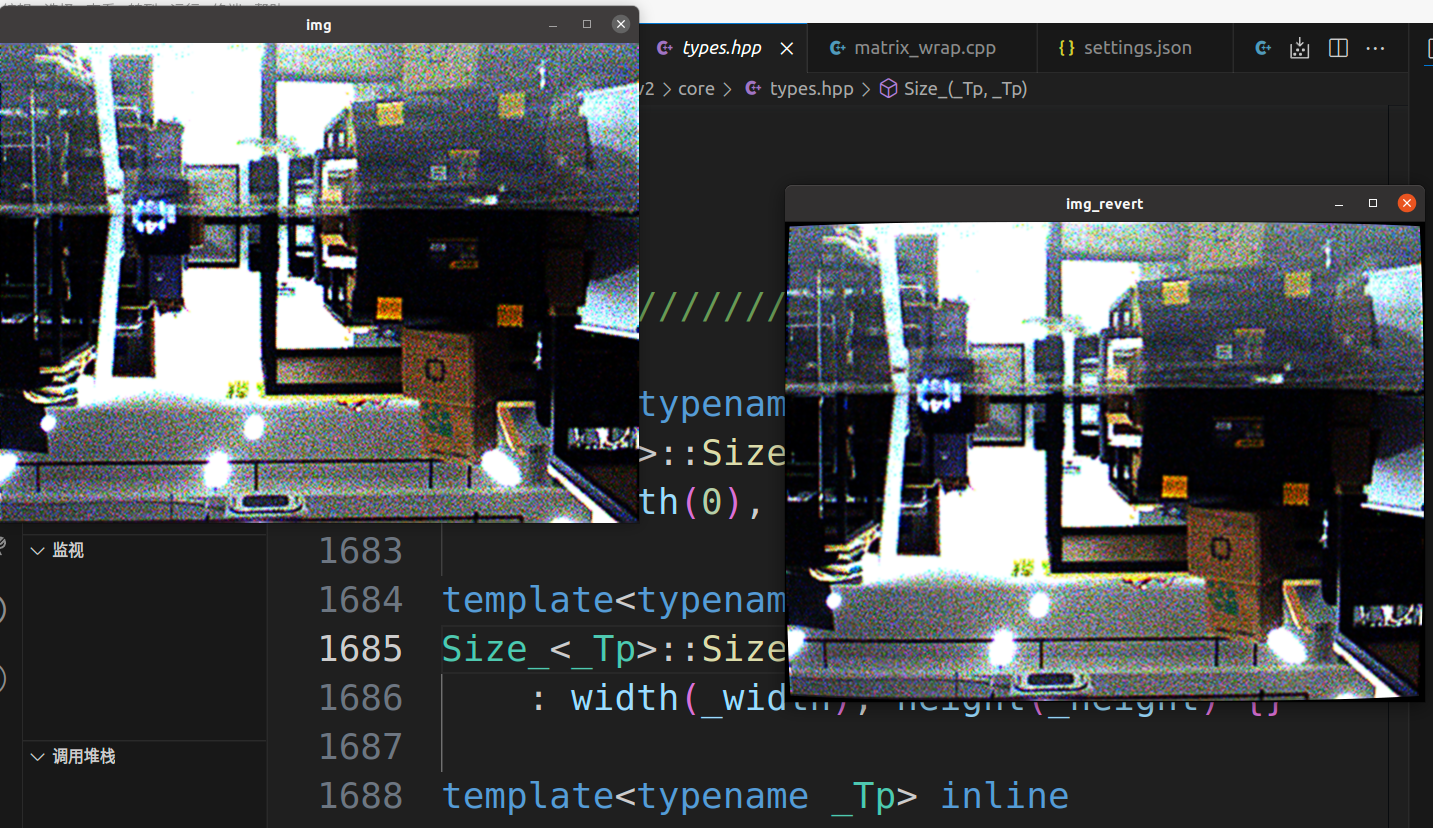Click the 'width' initializer on line 1686
The height and width of the screenshot is (828, 1433).
tap(624, 698)
